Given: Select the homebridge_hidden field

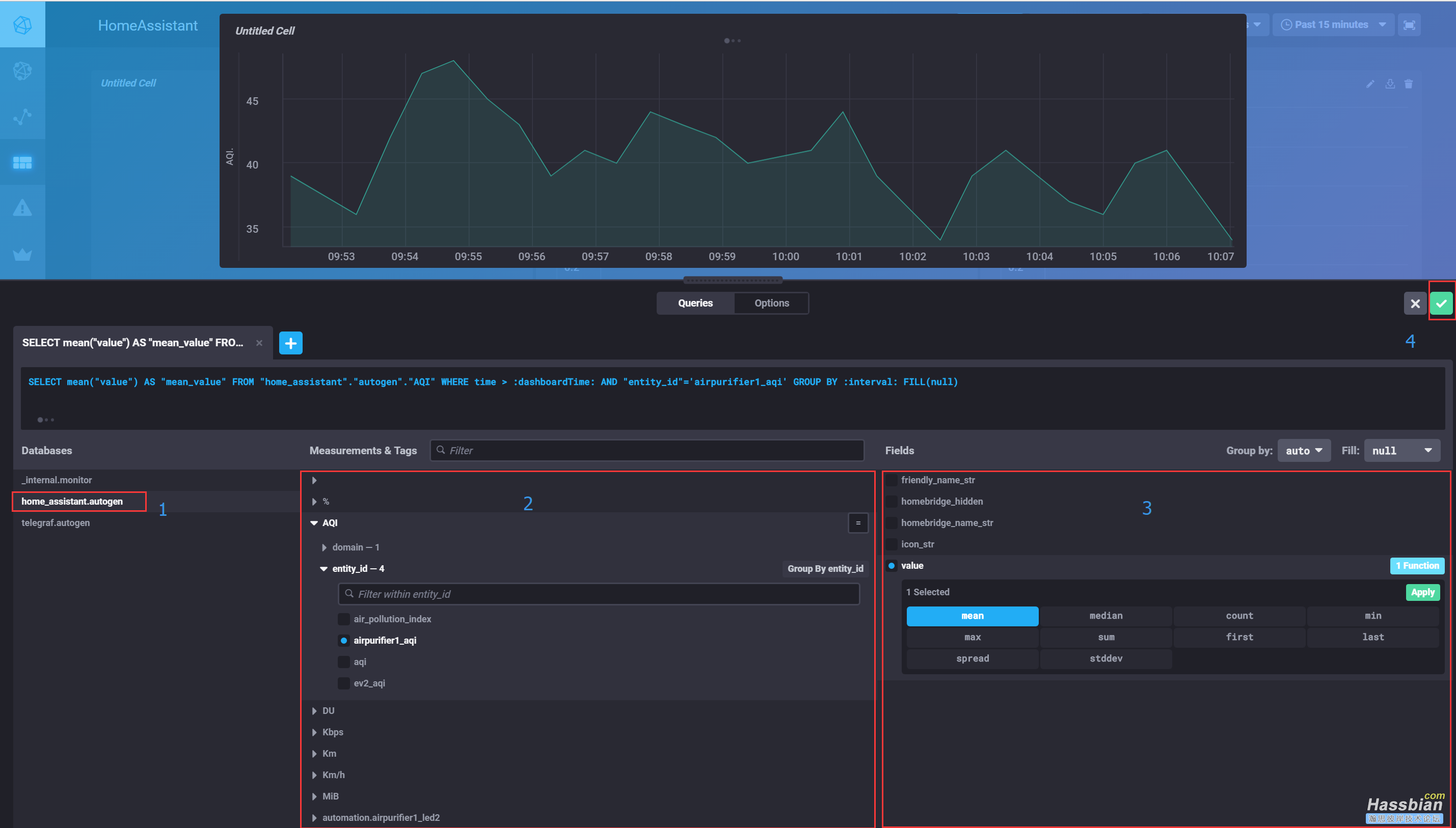Looking at the screenshot, I should tap(891, 502).
